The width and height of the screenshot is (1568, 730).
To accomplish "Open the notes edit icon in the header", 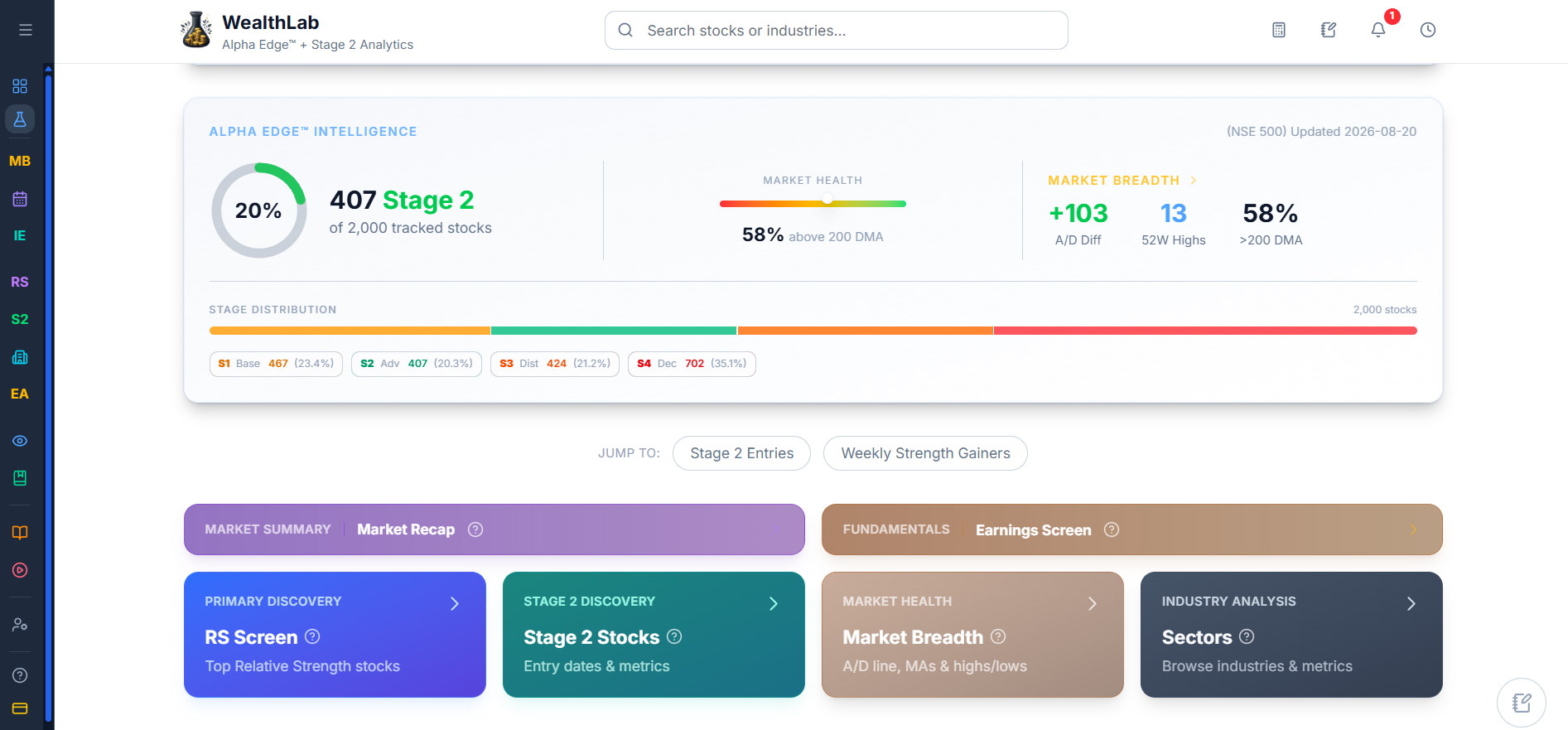I will [1329, 30].
